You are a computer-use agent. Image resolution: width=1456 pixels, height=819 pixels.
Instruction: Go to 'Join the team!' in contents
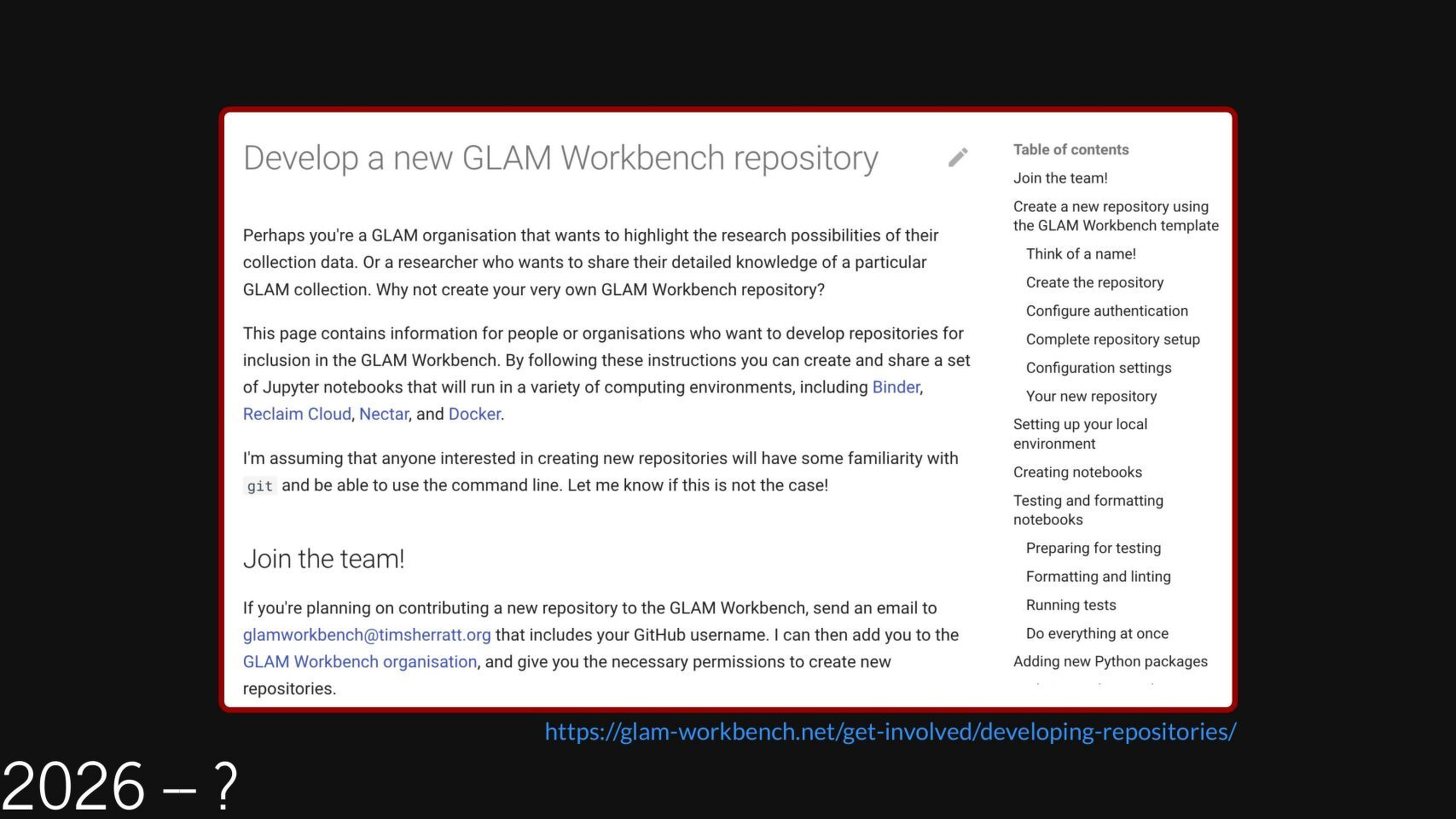tap(1060, 178)
